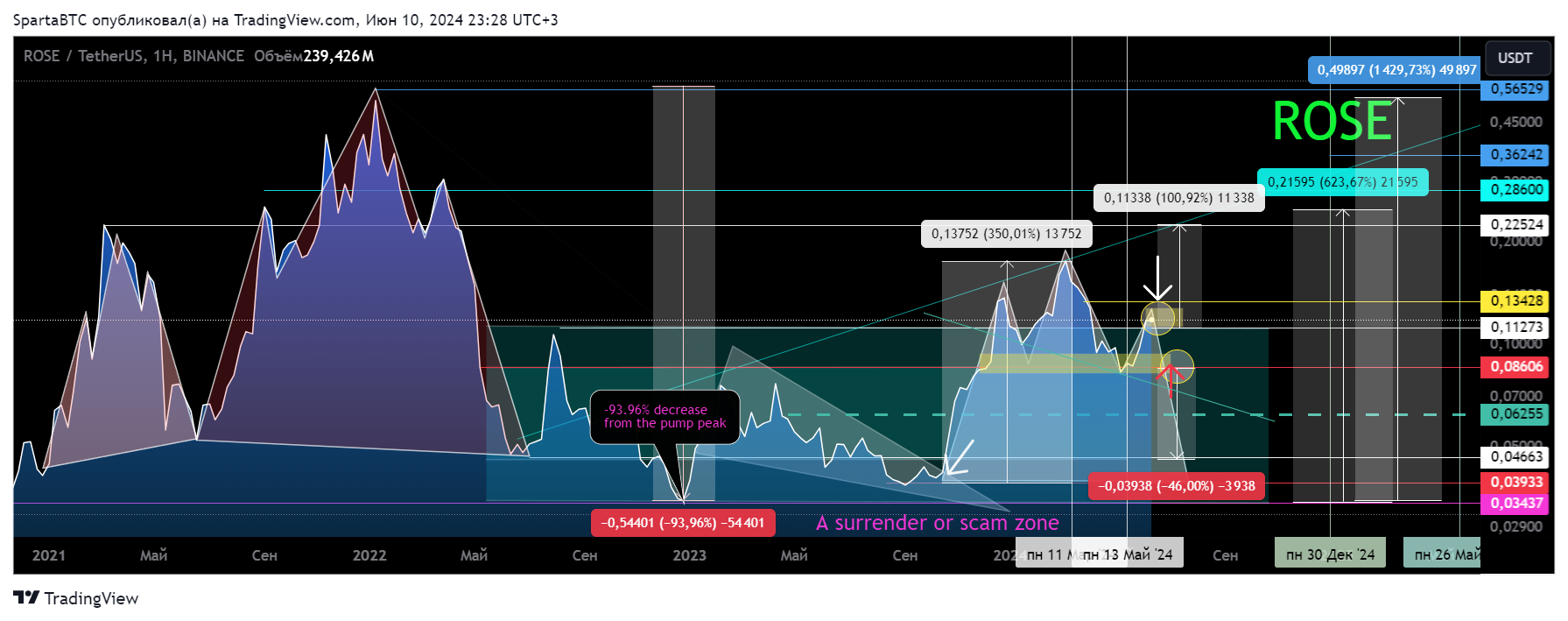Click the 2022 label on time axis
This screenshot has height=621, width=1568.
pyautogui.click(x=369, y=555)
